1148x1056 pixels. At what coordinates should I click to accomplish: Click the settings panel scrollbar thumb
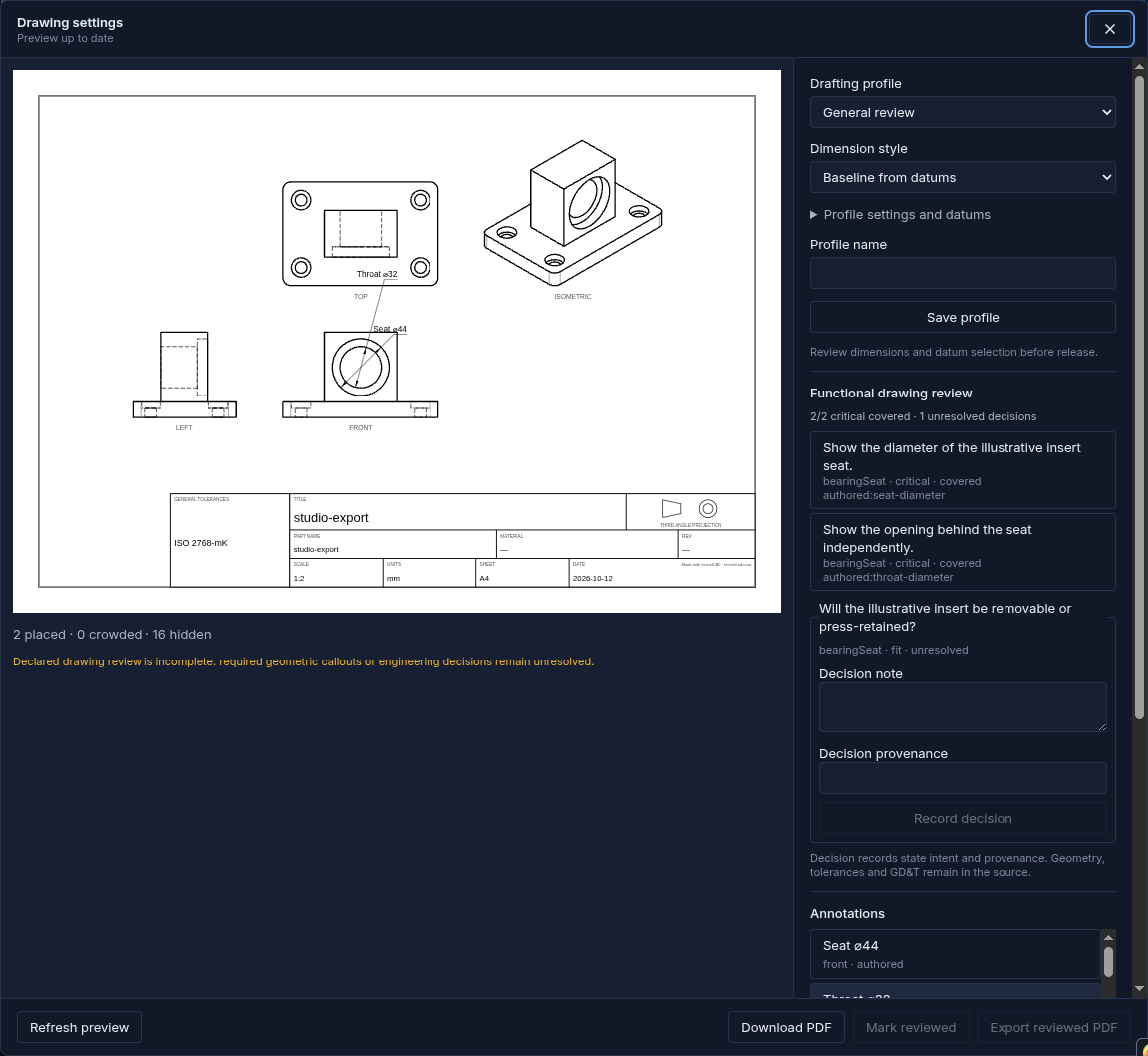[1139, 396]
